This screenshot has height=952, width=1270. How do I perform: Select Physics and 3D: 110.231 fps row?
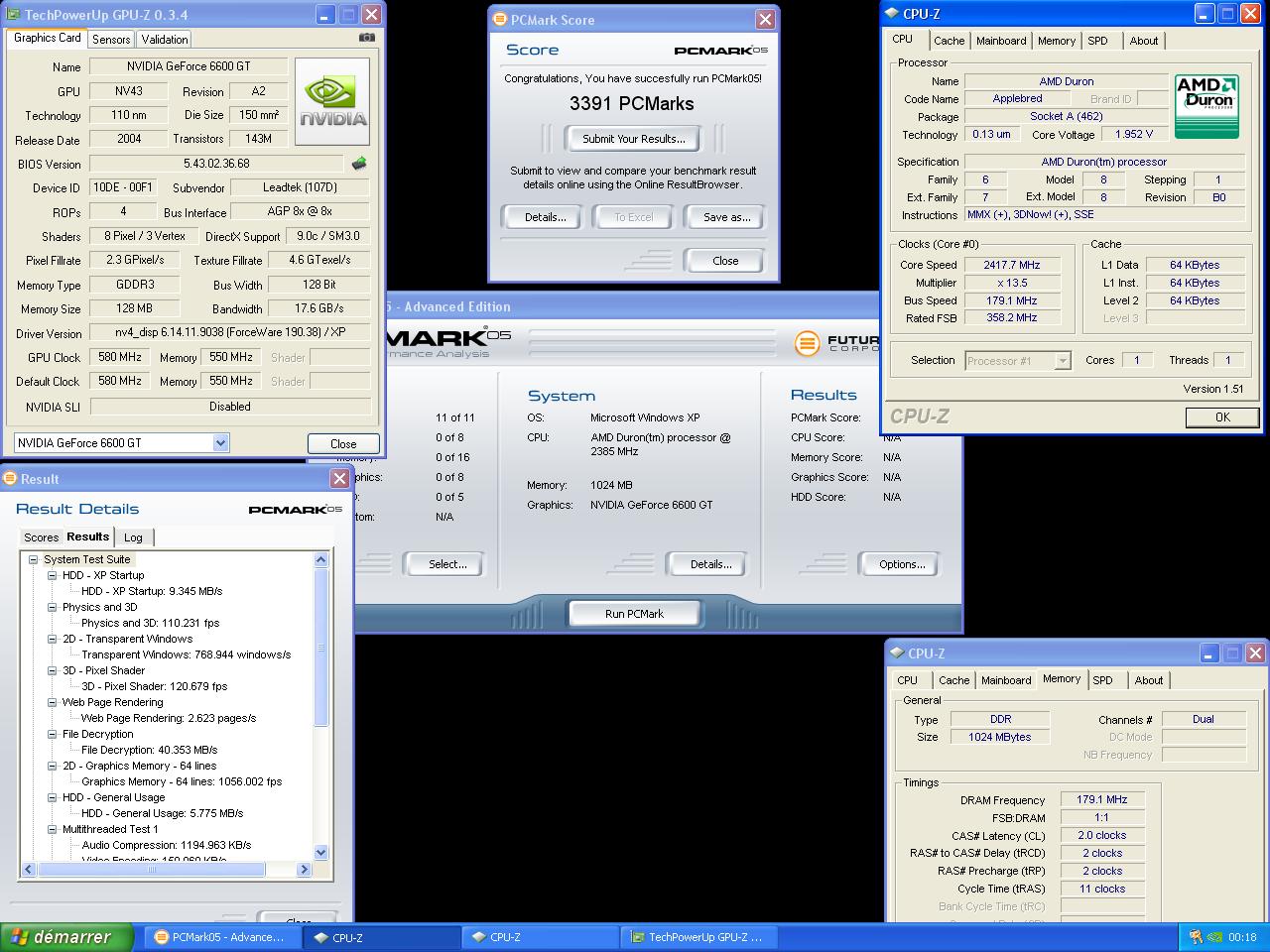click(150, 623)
